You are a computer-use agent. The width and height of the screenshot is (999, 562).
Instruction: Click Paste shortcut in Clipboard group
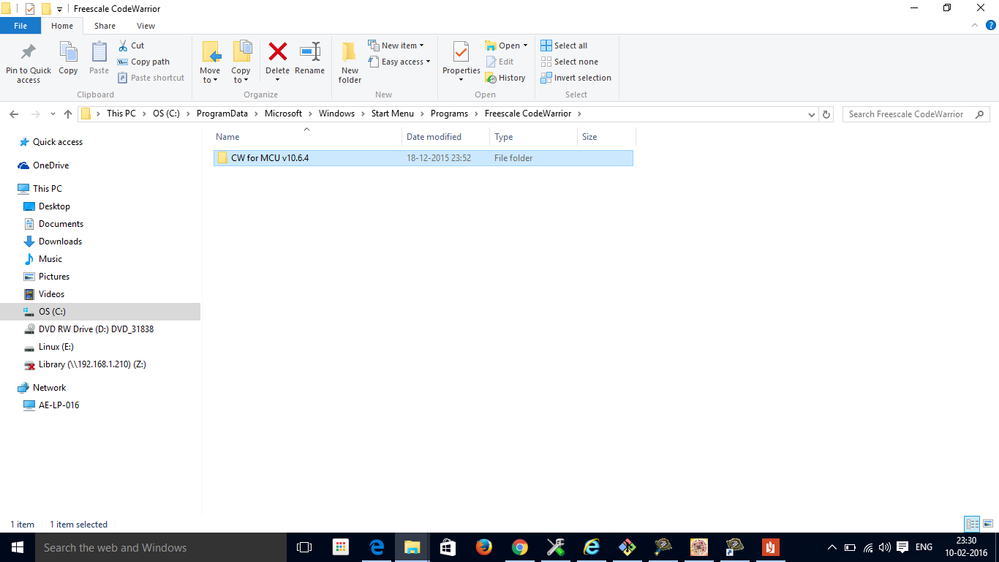coord(151,78)
